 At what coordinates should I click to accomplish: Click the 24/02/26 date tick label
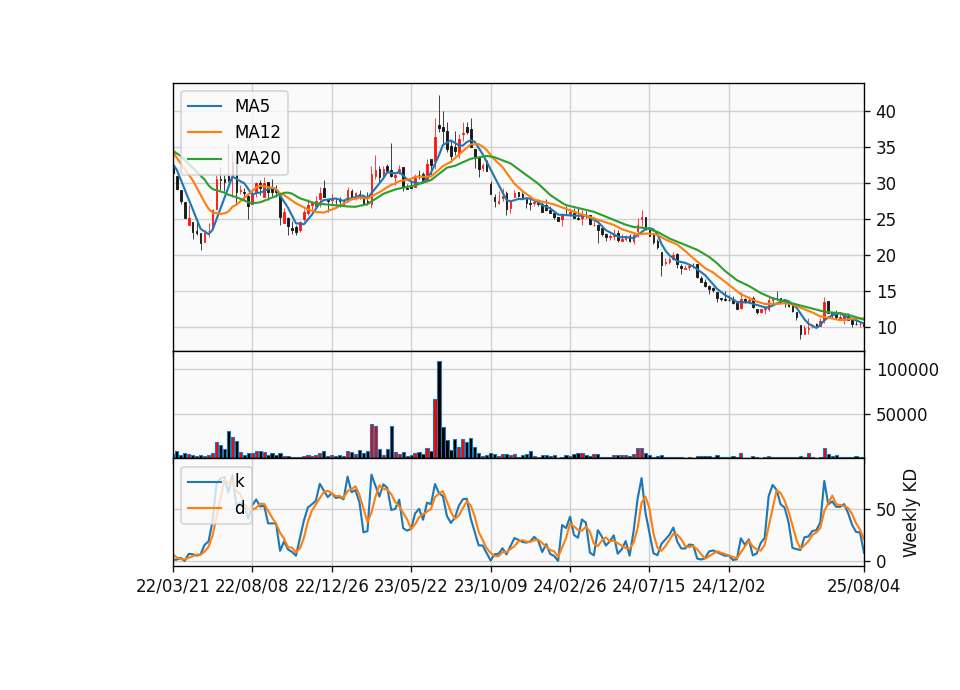click(569, 586)
